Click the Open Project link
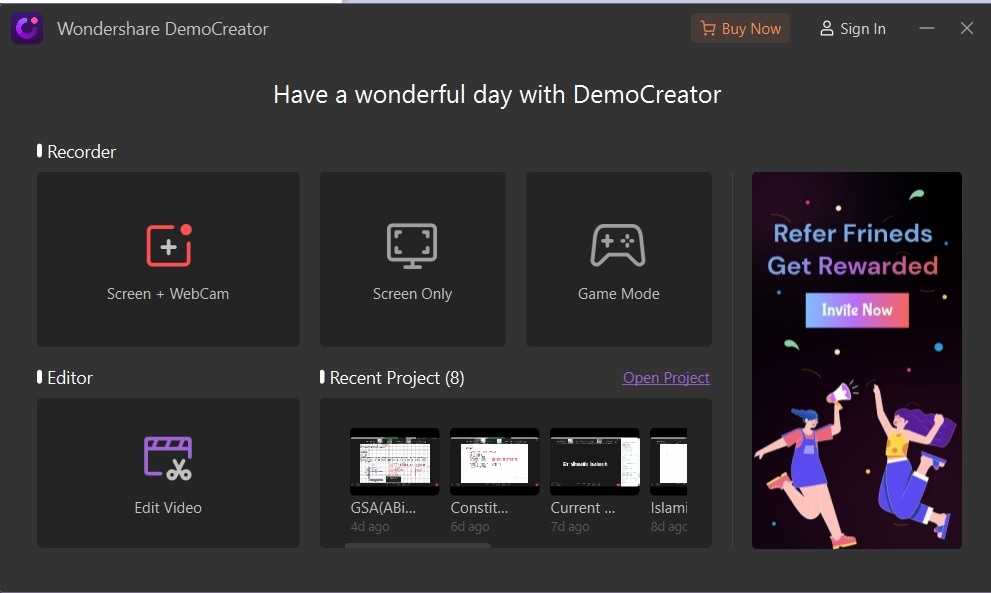 tap(666, 377)
